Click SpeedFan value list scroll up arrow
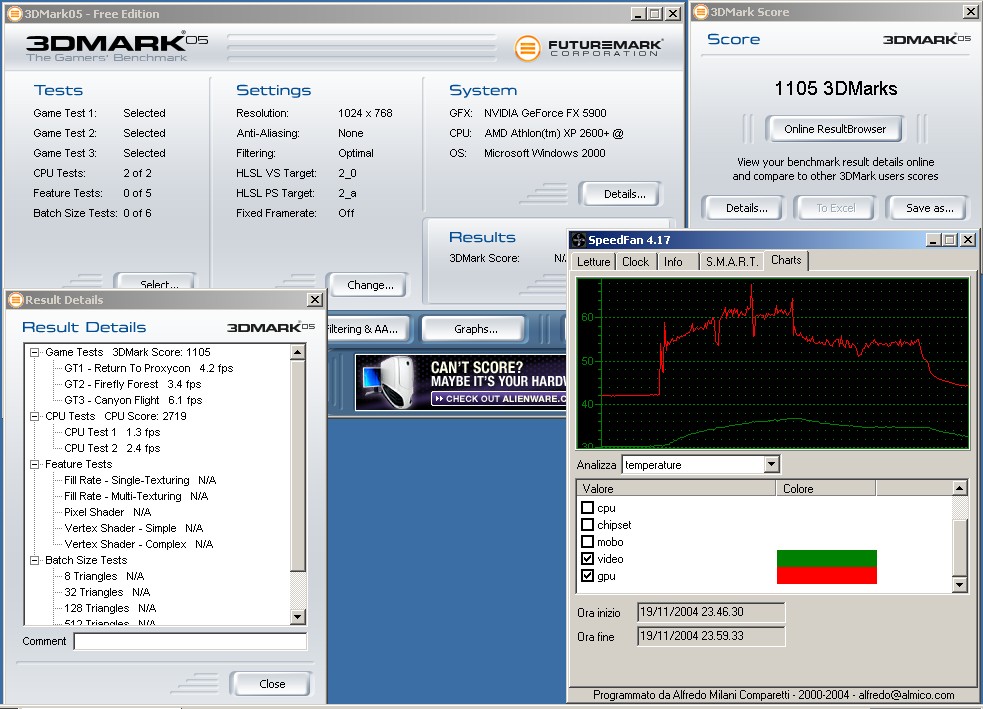 tap(959, 487)
